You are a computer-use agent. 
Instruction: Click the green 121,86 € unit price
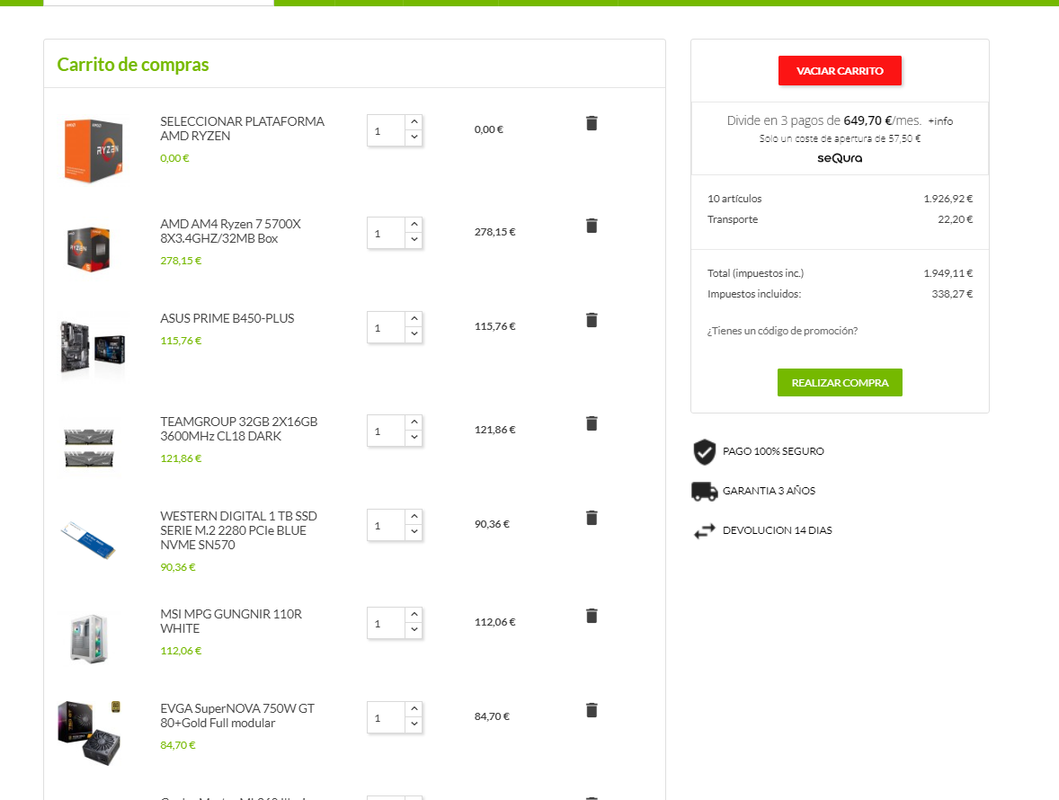pos(181,458)
